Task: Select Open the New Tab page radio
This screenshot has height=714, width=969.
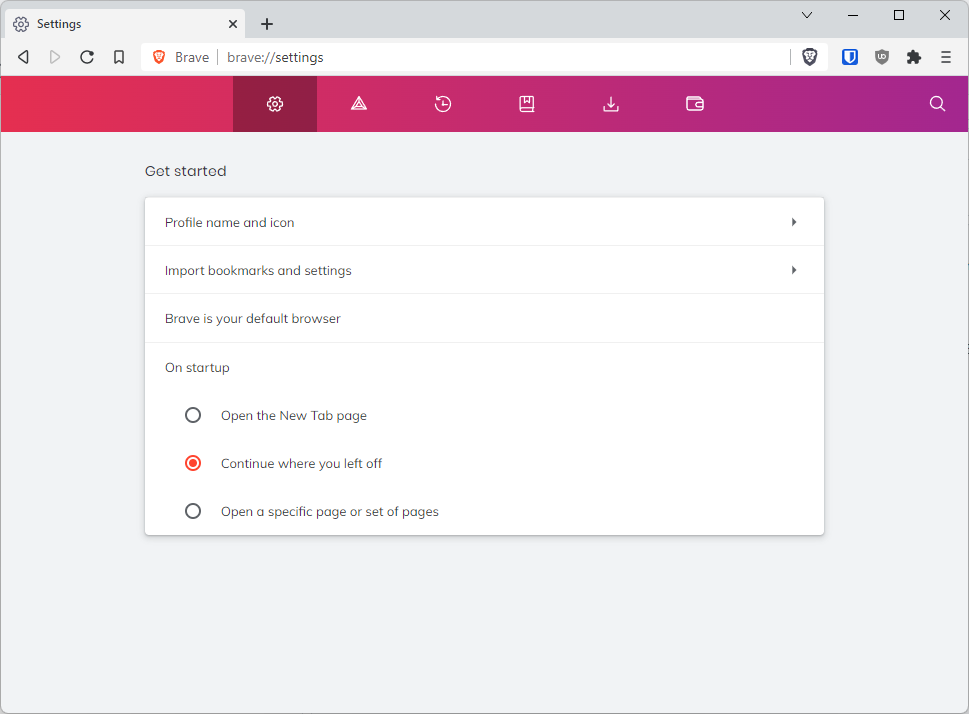Action: point(193,415)
